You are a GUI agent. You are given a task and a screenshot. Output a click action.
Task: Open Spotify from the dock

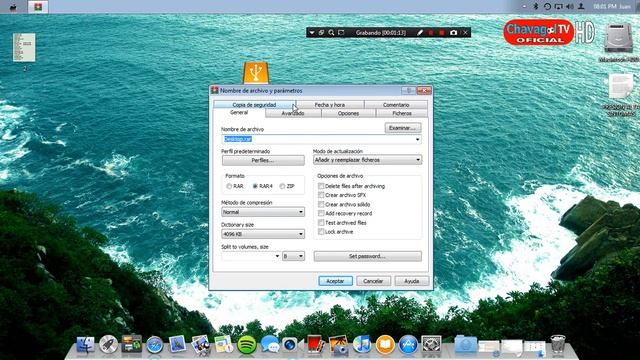[247, 345]
